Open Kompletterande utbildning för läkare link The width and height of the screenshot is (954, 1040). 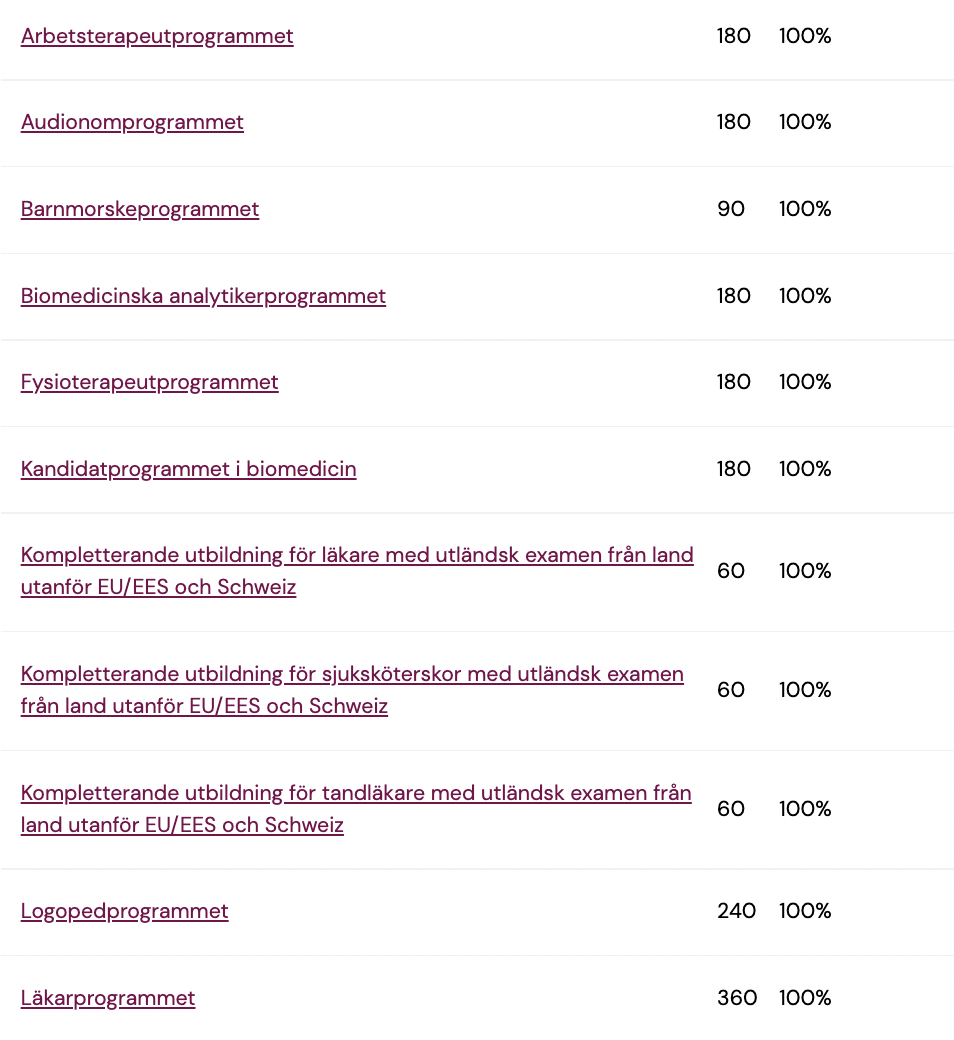tap(357, 571)
